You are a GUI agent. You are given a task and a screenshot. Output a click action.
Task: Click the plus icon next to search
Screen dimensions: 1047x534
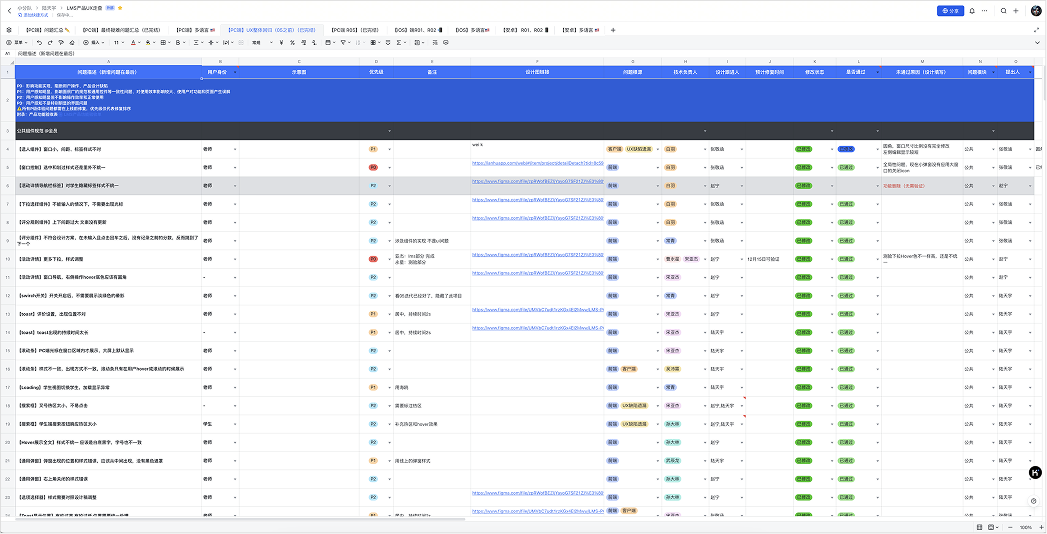point(1016,11)
